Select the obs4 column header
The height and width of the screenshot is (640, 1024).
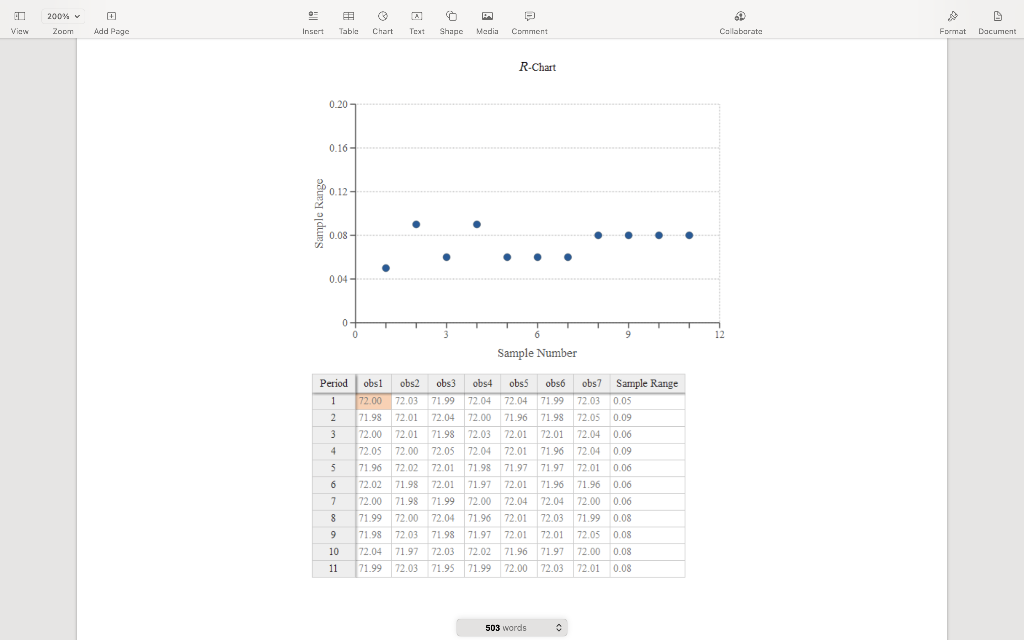click(x=483, y=383)
